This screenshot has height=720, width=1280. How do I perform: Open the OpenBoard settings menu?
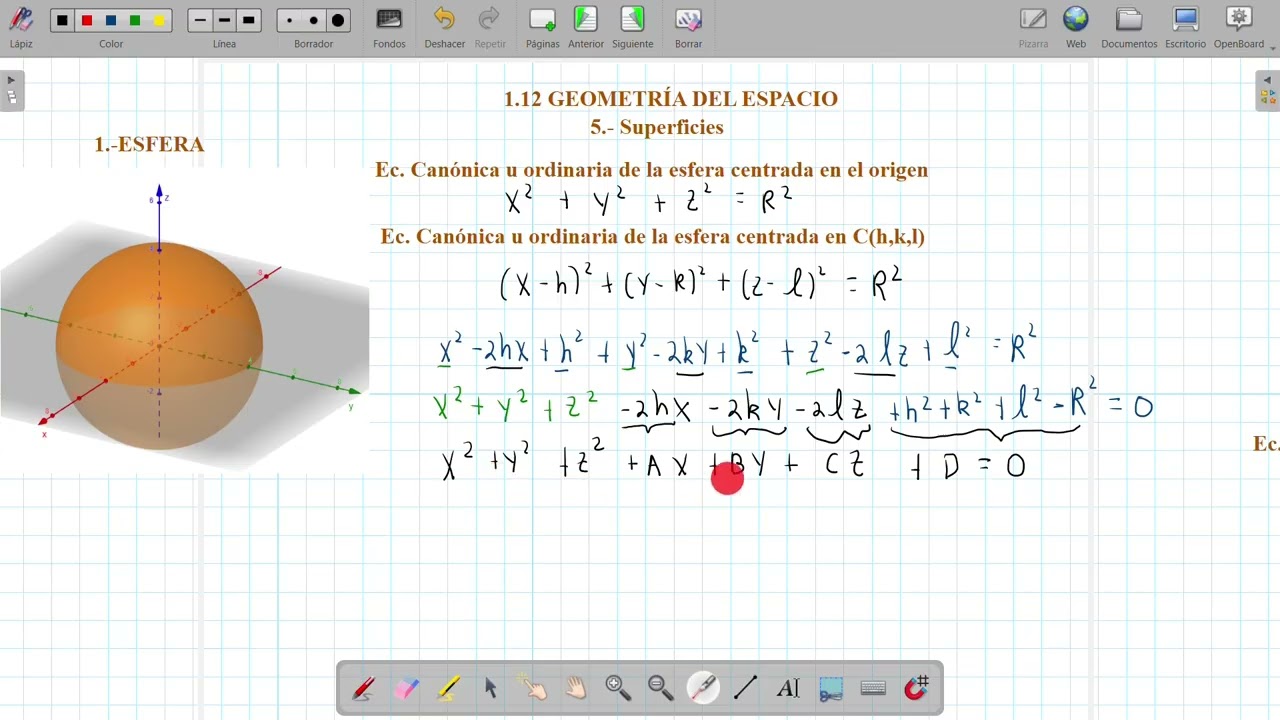click(x=1239, y=27)
